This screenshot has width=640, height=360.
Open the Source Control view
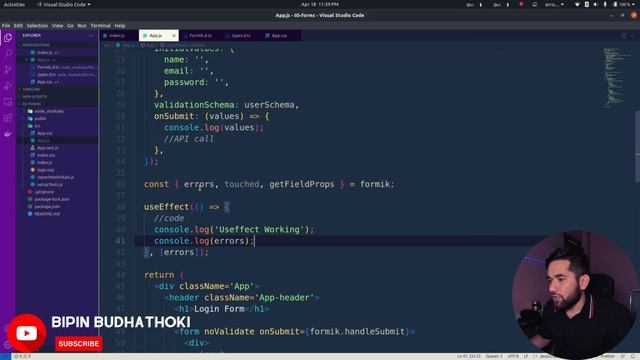(x=8, y=70)
